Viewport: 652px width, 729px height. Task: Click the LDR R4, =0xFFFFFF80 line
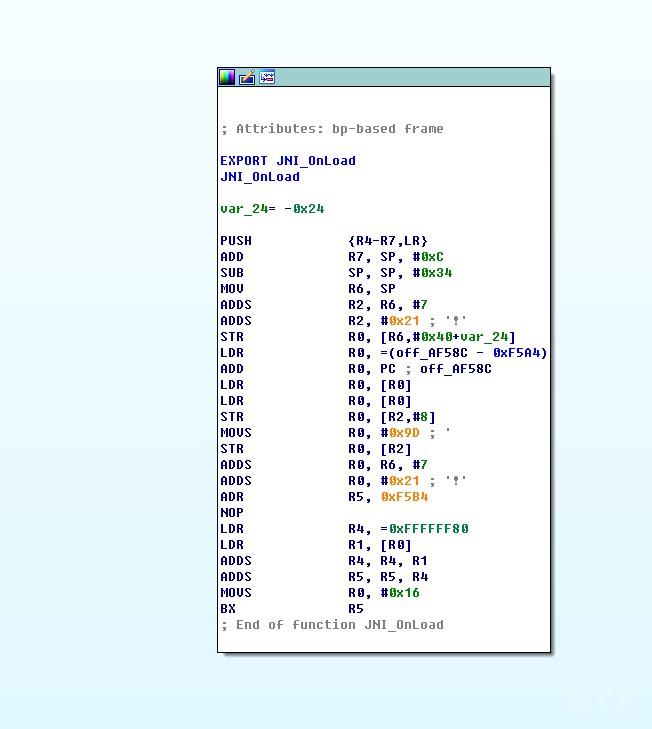point(344,529)
